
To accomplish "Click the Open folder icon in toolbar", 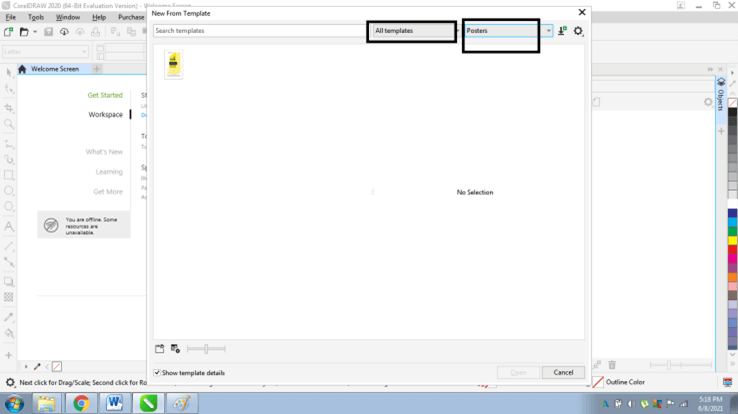I will coord(24,32).
